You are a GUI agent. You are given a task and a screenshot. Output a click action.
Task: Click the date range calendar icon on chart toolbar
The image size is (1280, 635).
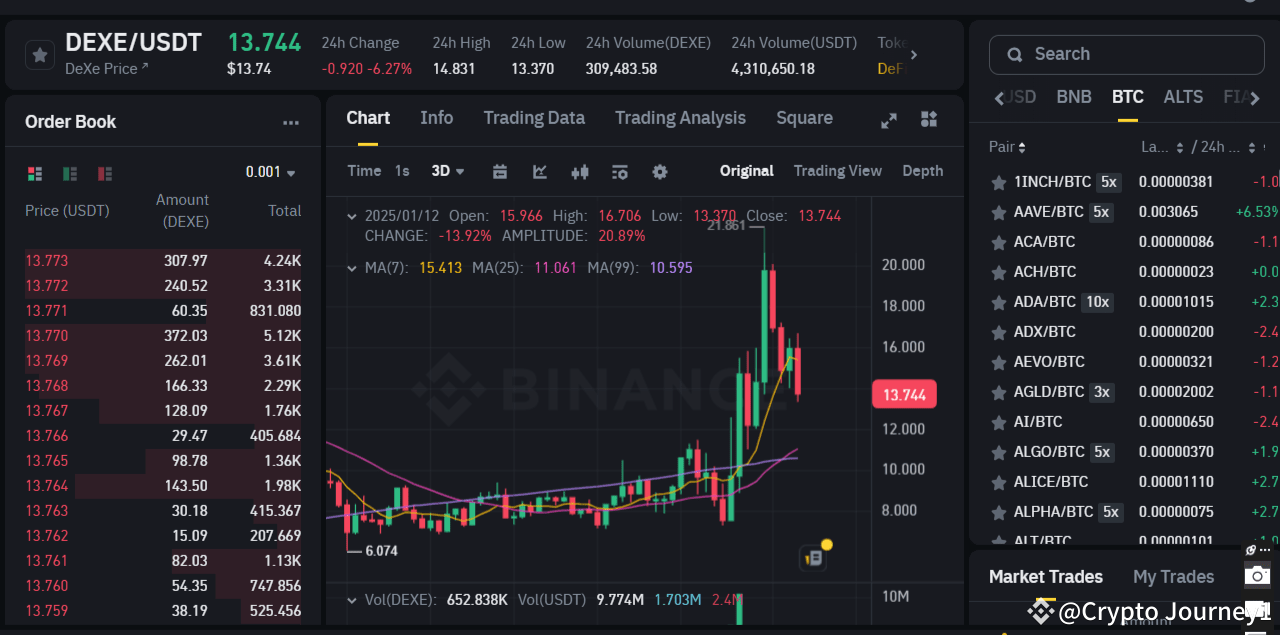coord(500,172)
